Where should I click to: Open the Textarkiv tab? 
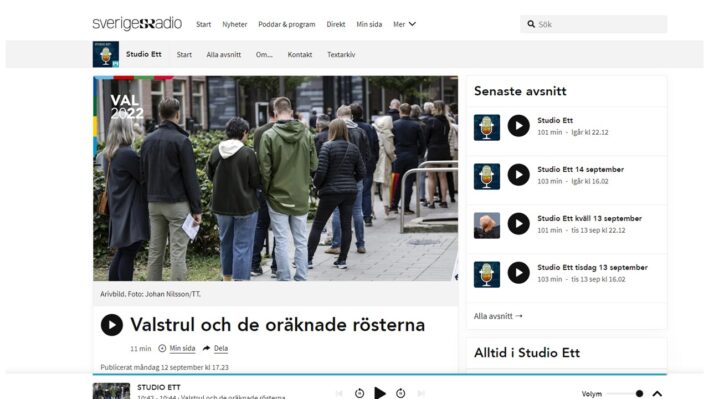(341, 54)
